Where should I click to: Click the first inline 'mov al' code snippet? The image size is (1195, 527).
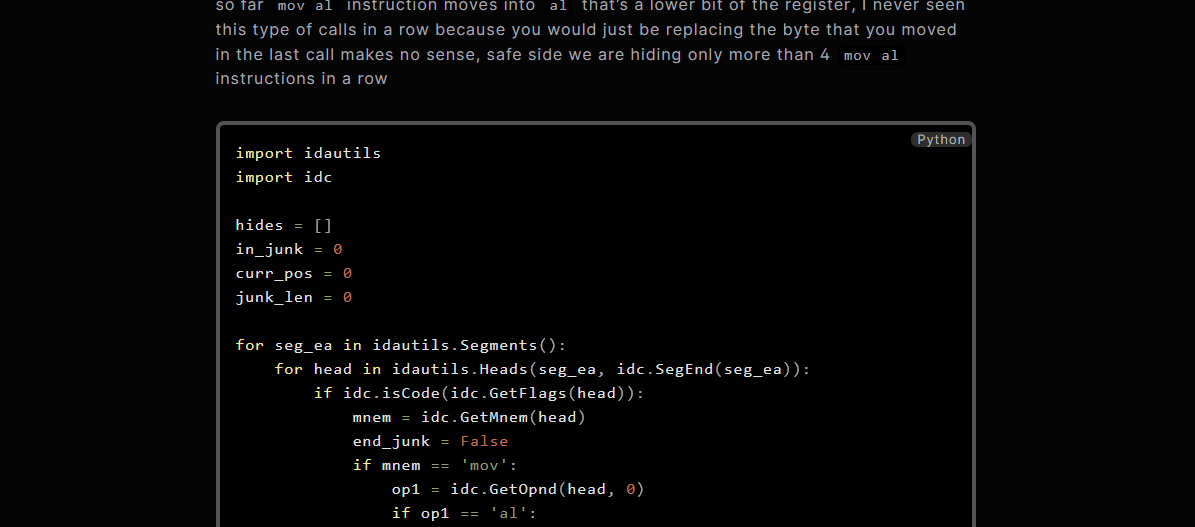click(x=307, y=7)
